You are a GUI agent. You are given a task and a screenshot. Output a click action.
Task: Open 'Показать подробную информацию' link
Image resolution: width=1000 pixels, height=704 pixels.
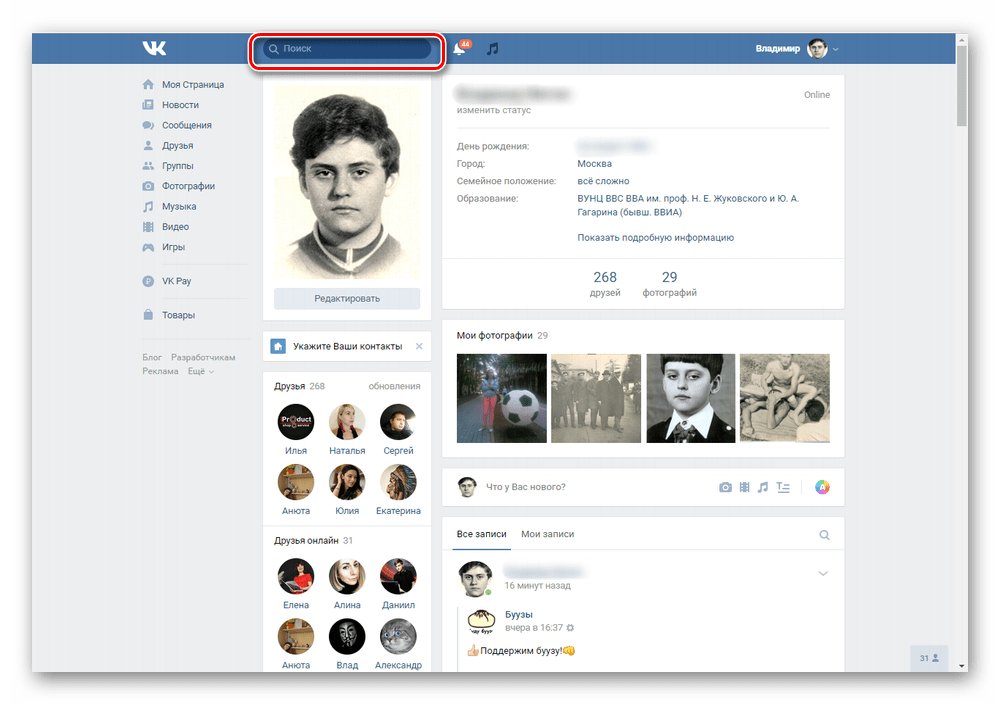[x=656, y=237]
